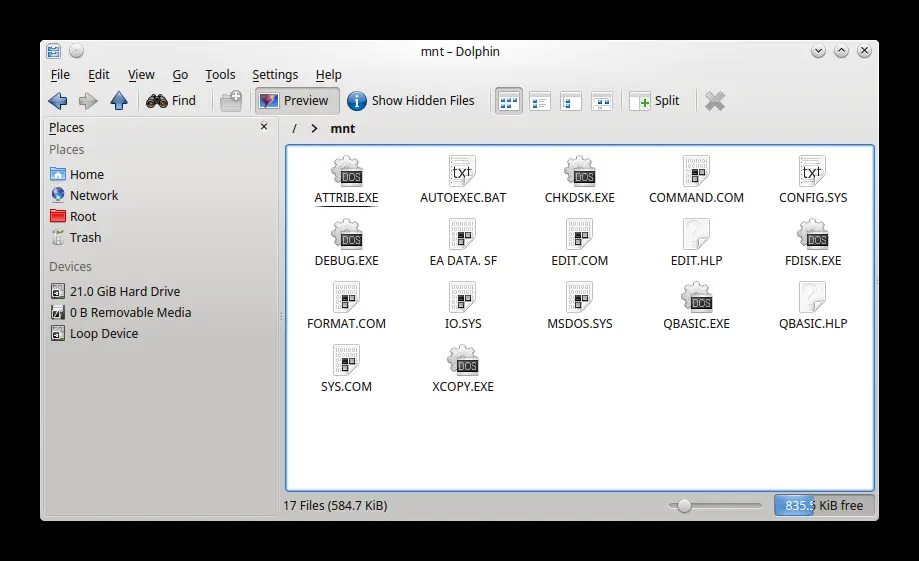Select the DEBUG.EXE file icon
The image size is (919, 561).
pos(346,234)
